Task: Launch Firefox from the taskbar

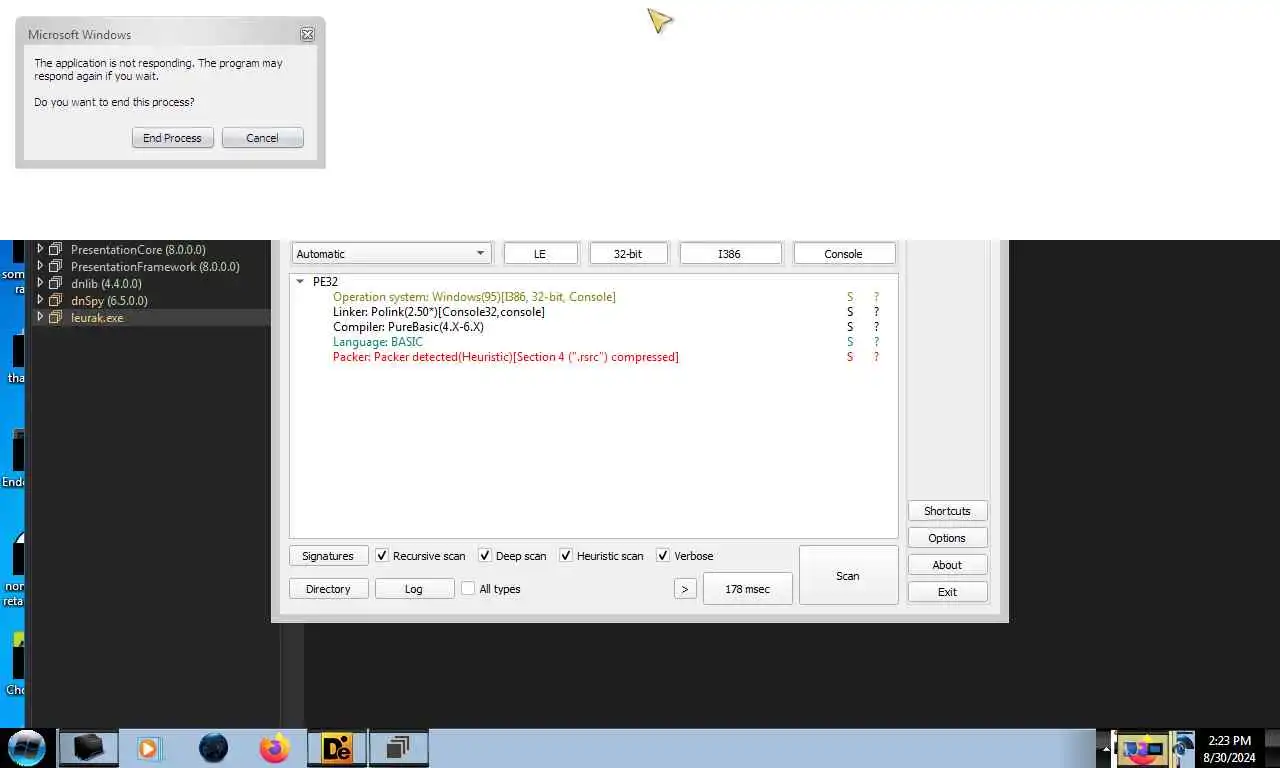Action: click(274, 748)
